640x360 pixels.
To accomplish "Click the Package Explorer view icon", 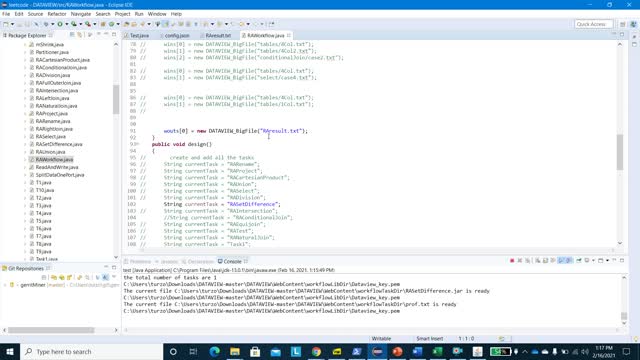I will click(x=5, y=36).
